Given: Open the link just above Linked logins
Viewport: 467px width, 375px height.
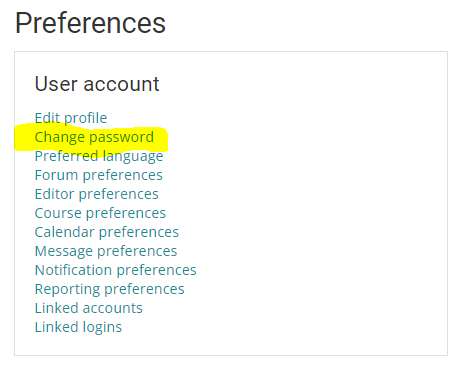Looking at the screenshot, I should coord(89,308).
